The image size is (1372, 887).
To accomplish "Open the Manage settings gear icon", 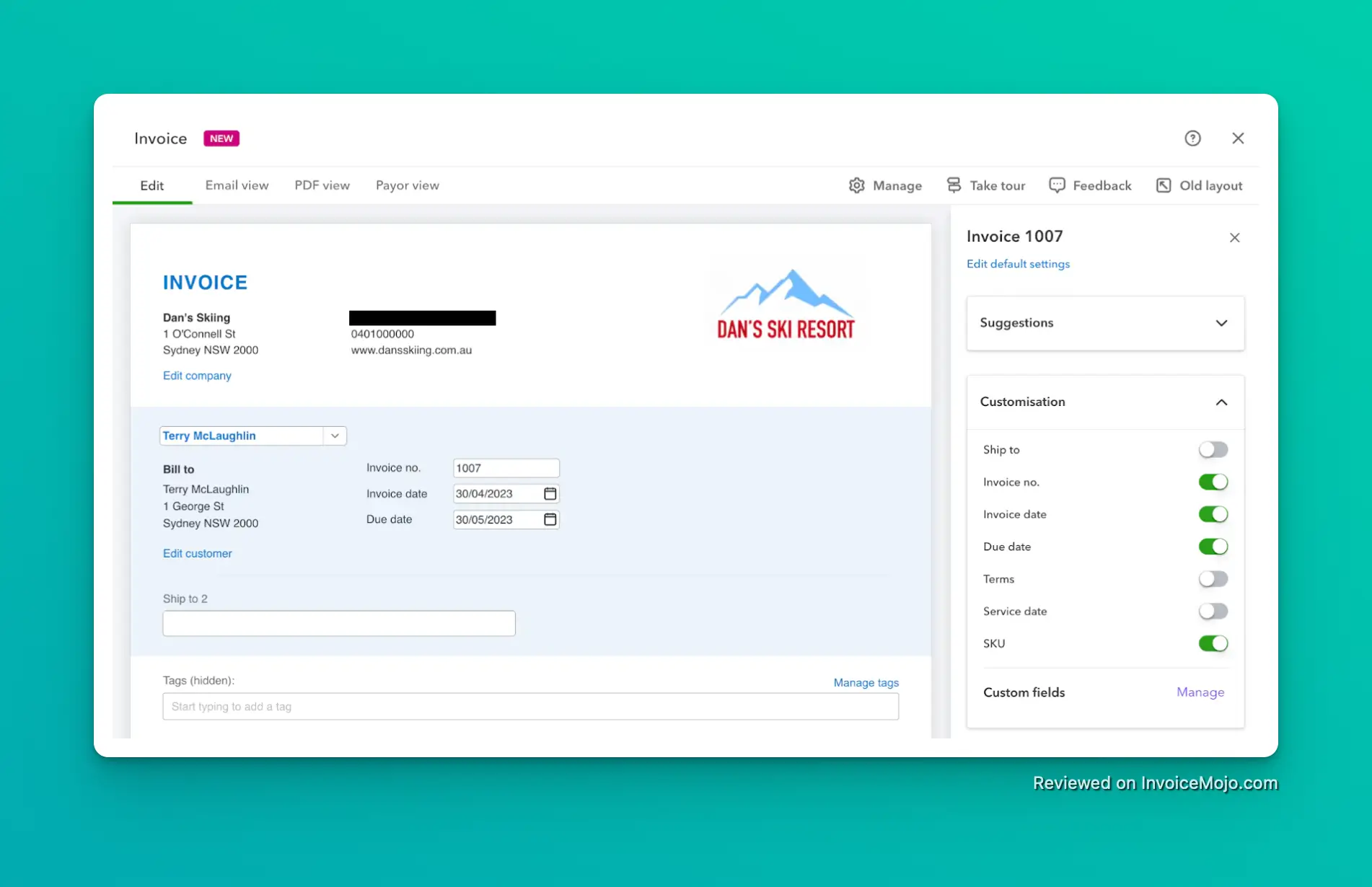I will (x=856, y=185).
